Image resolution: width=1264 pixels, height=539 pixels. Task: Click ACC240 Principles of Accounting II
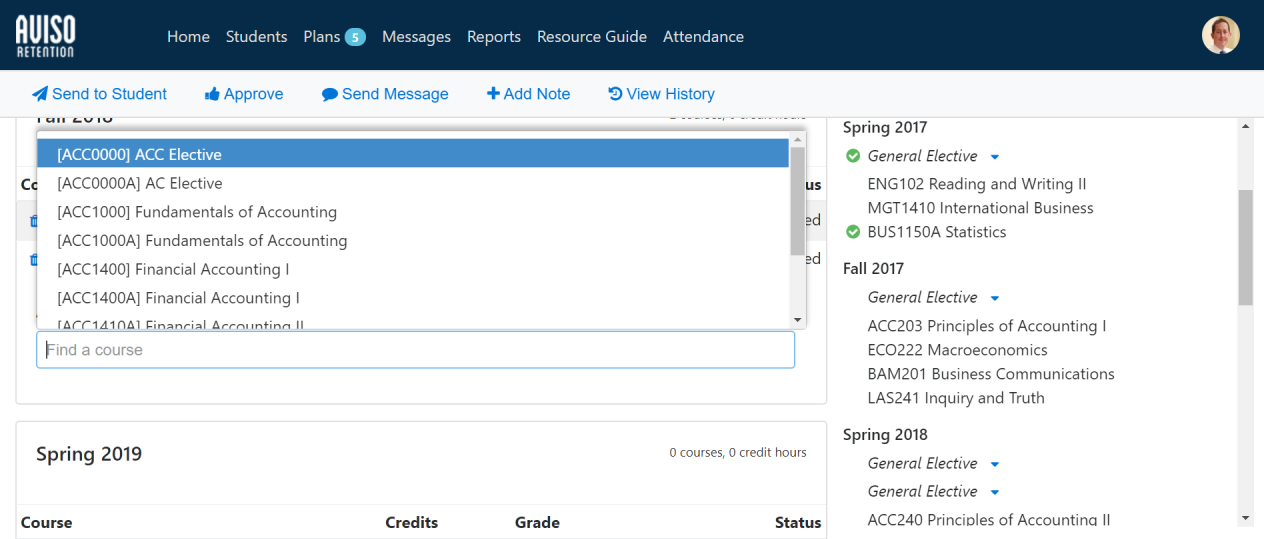point(989,520)
